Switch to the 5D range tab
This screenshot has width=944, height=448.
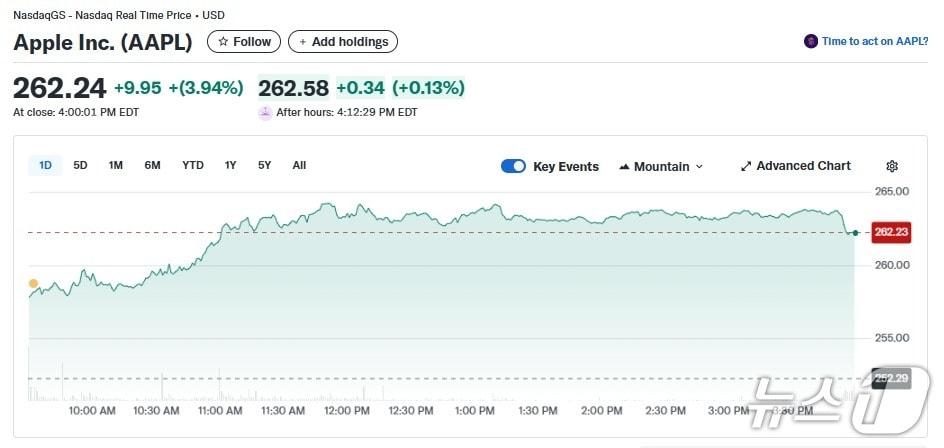click(80, 165)
